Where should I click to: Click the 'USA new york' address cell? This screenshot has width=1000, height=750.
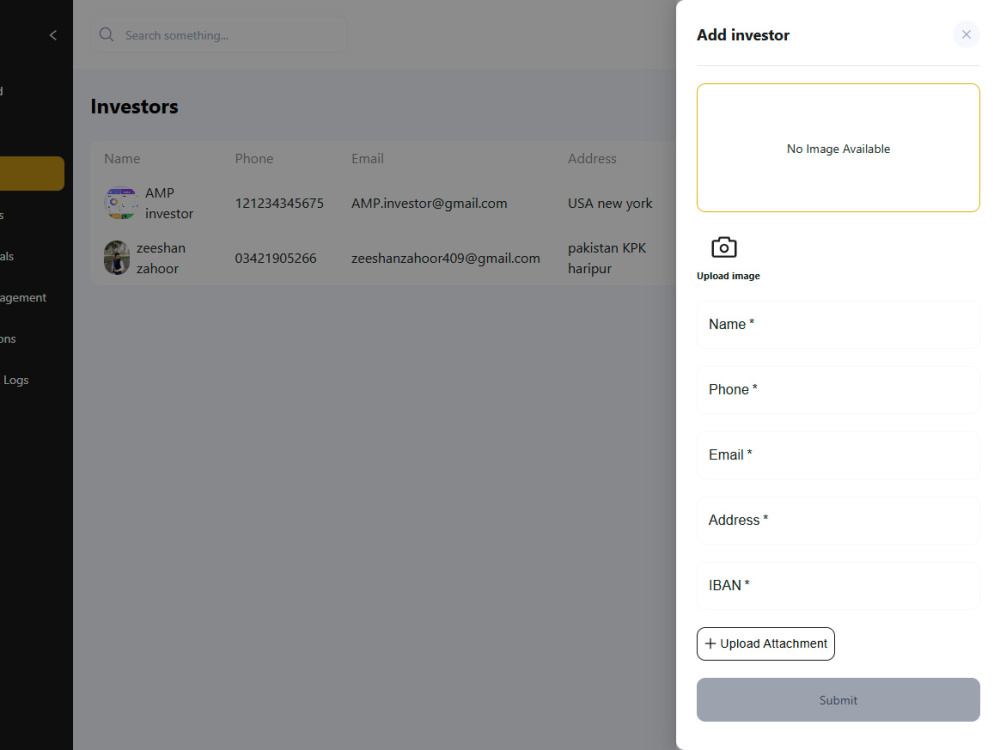click(610, 203)
